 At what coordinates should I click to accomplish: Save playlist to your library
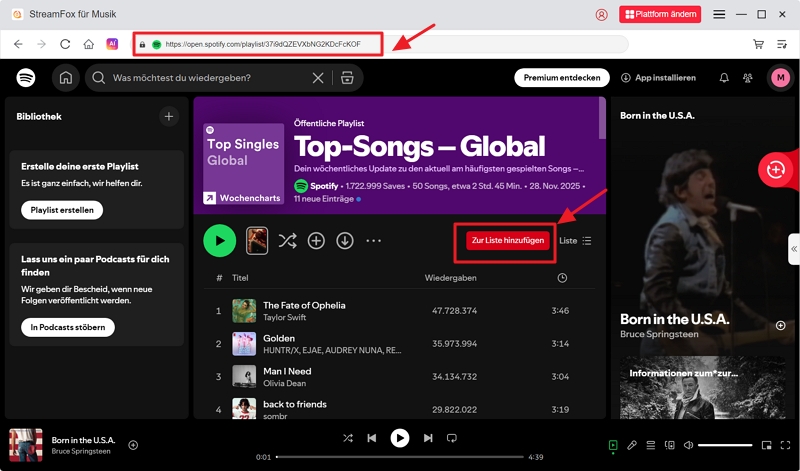click(x=316, y=240)
